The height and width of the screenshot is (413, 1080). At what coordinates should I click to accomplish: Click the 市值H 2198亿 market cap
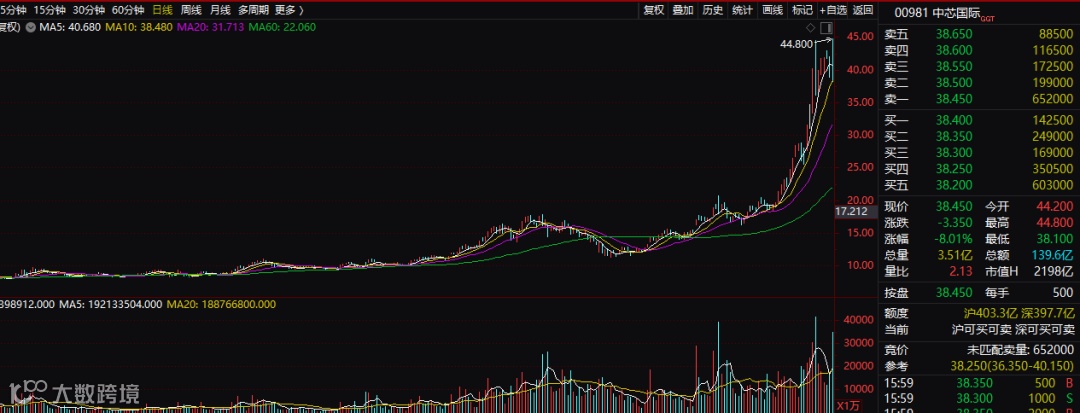1055,272
